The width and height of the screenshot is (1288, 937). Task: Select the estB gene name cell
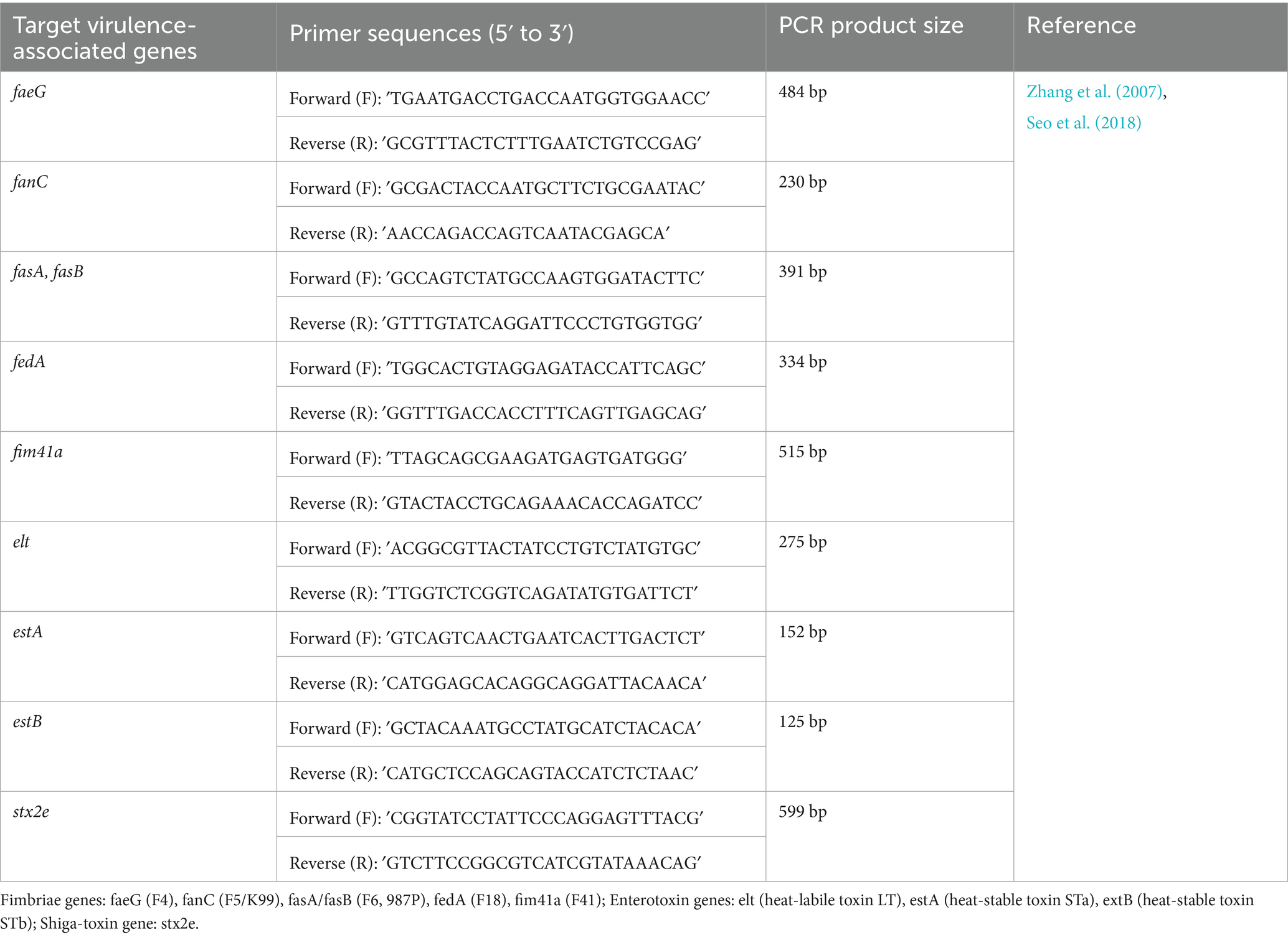[x=27, y=722]
